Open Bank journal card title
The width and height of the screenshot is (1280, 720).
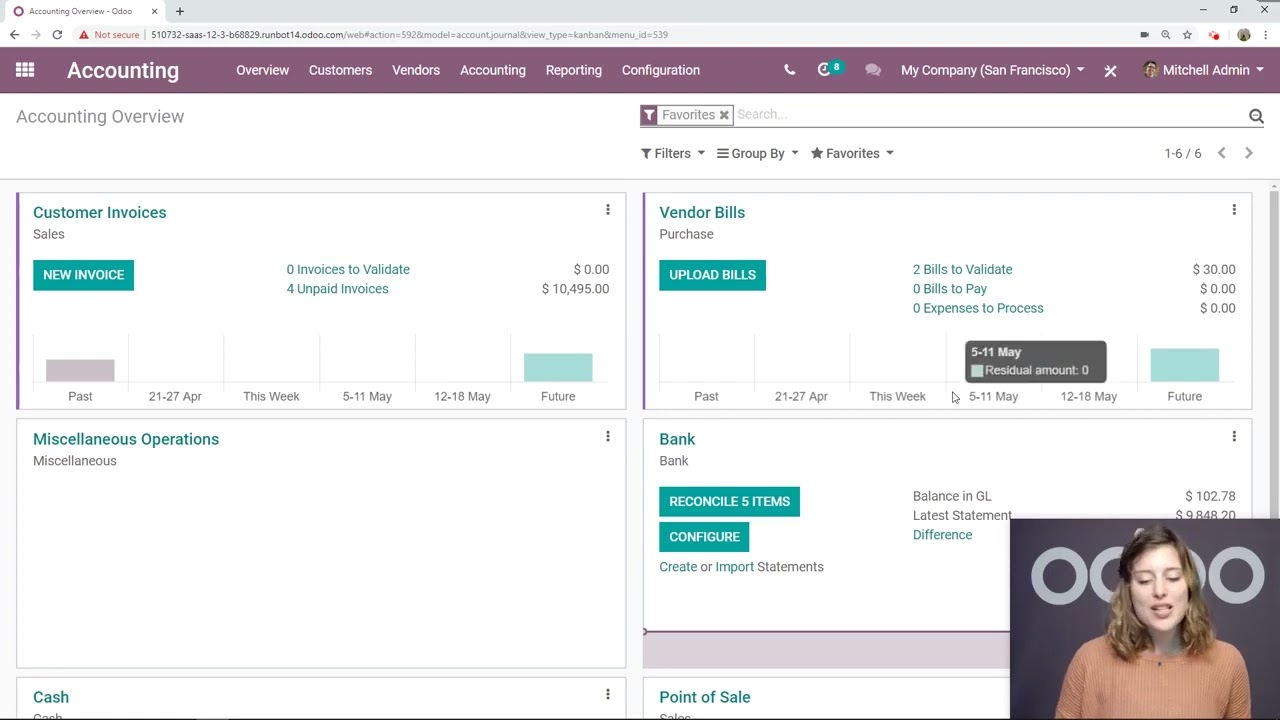(x=677, y=439)
